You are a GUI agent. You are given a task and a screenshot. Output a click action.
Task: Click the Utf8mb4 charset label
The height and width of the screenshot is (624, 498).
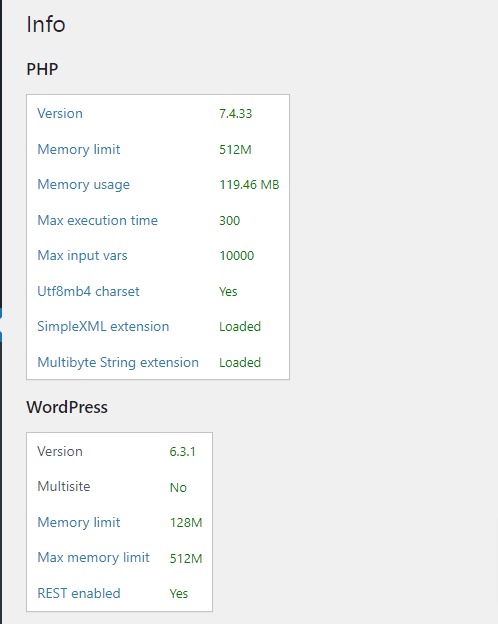click(x=88, y=291)
